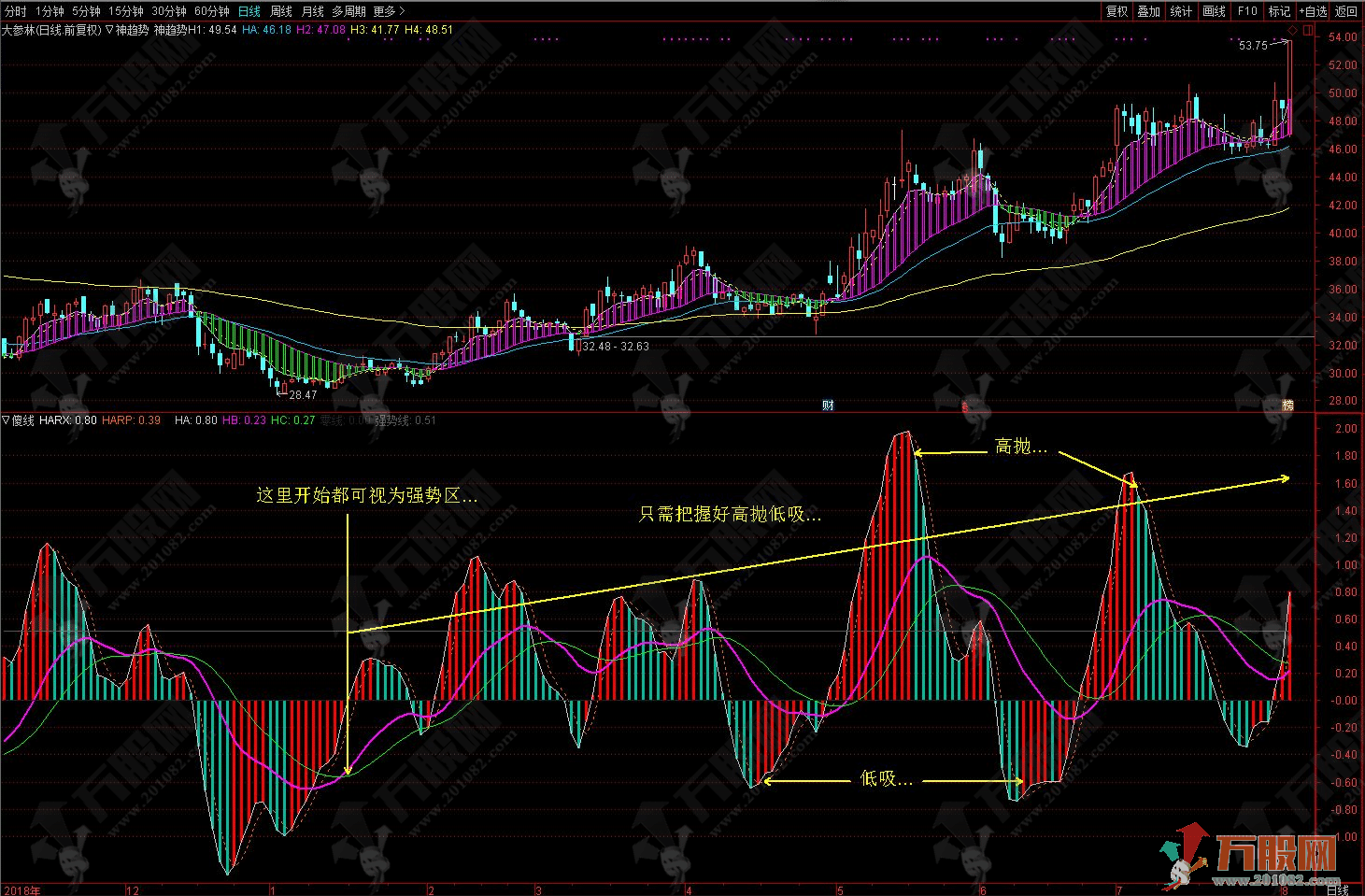Click the 叠加 overlay button
The width and height of the screenshot is (1365, 896).
point(1149,11)
